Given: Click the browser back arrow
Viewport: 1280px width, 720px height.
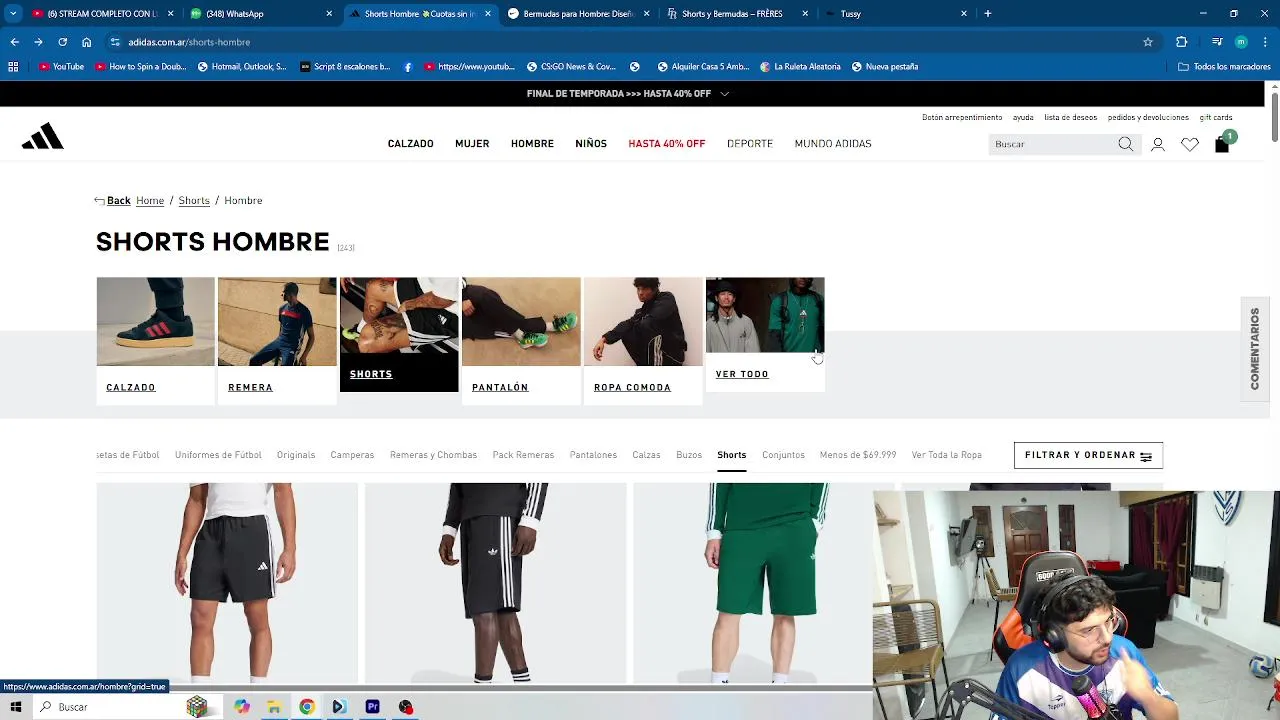Looking at the screenshot, I should point(14,42).
